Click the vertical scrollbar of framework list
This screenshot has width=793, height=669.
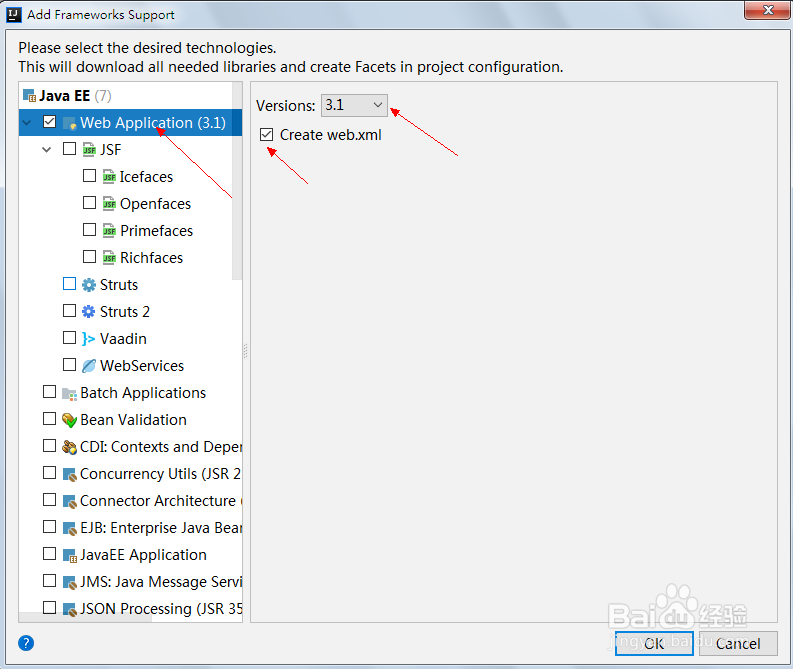tap(237, 181)
